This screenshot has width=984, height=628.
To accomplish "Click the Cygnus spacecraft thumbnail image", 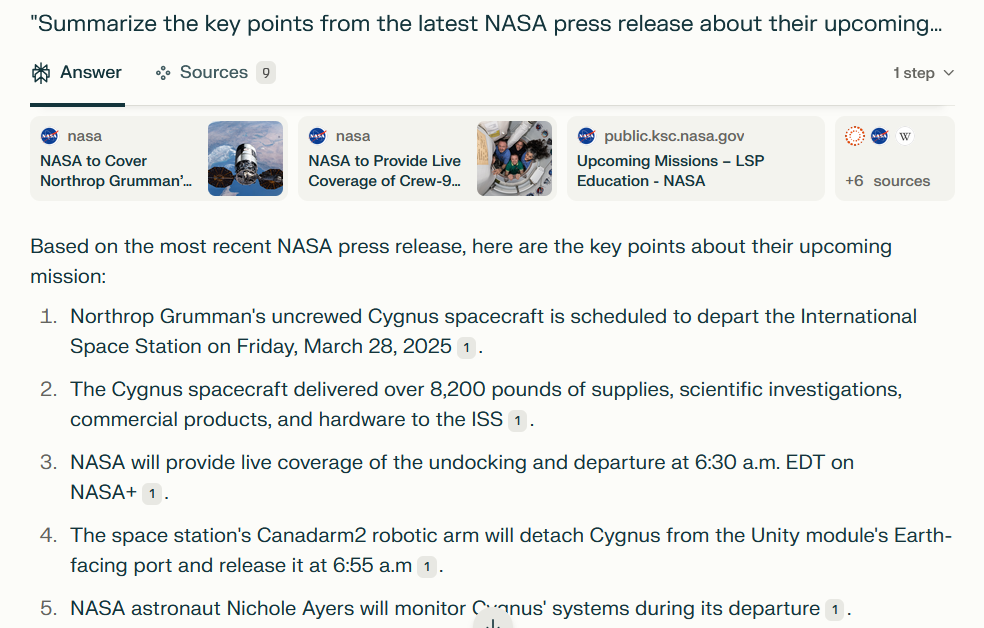I will [245, 158].
